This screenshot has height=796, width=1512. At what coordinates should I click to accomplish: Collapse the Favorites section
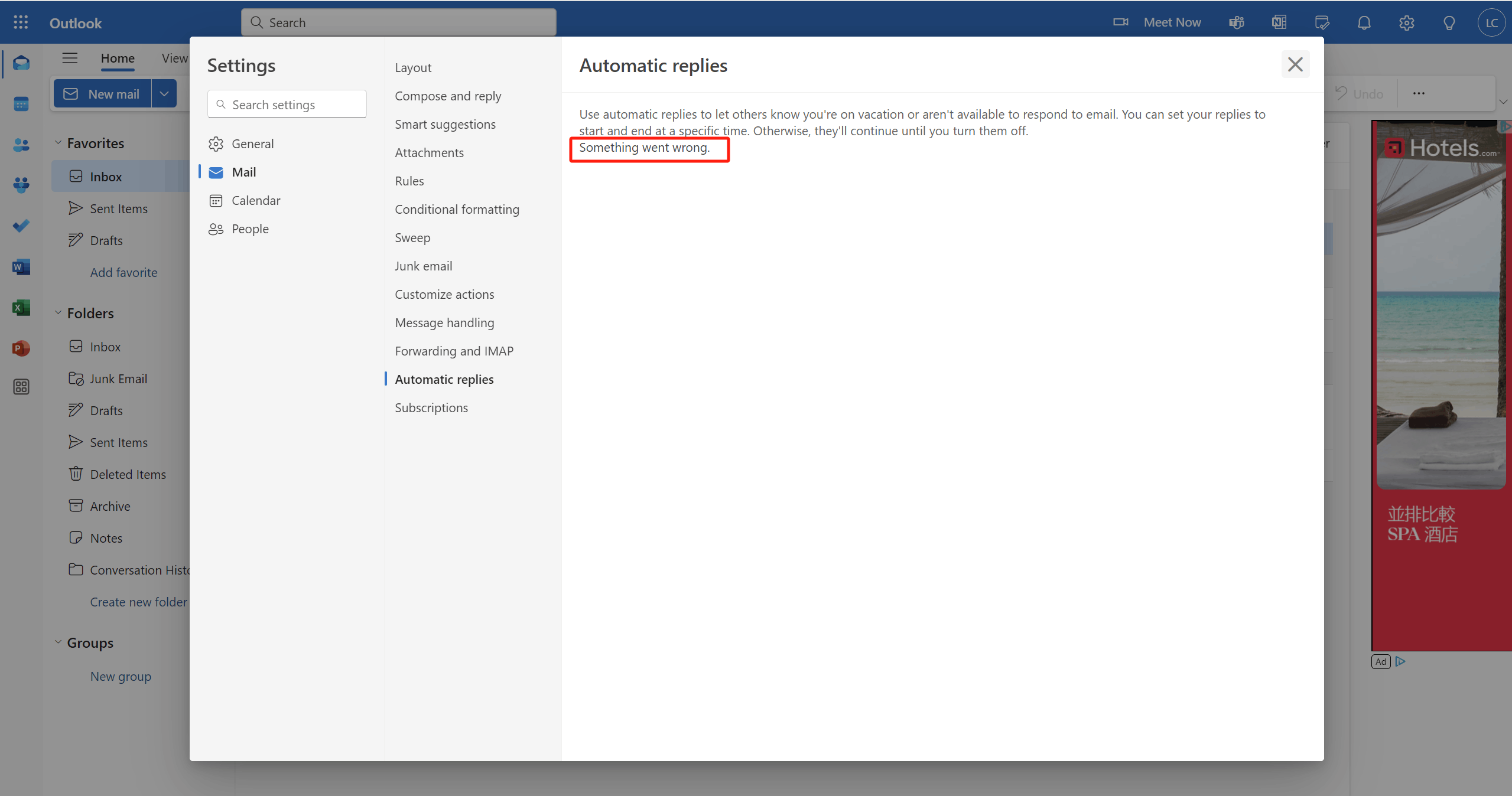point(58,143)
